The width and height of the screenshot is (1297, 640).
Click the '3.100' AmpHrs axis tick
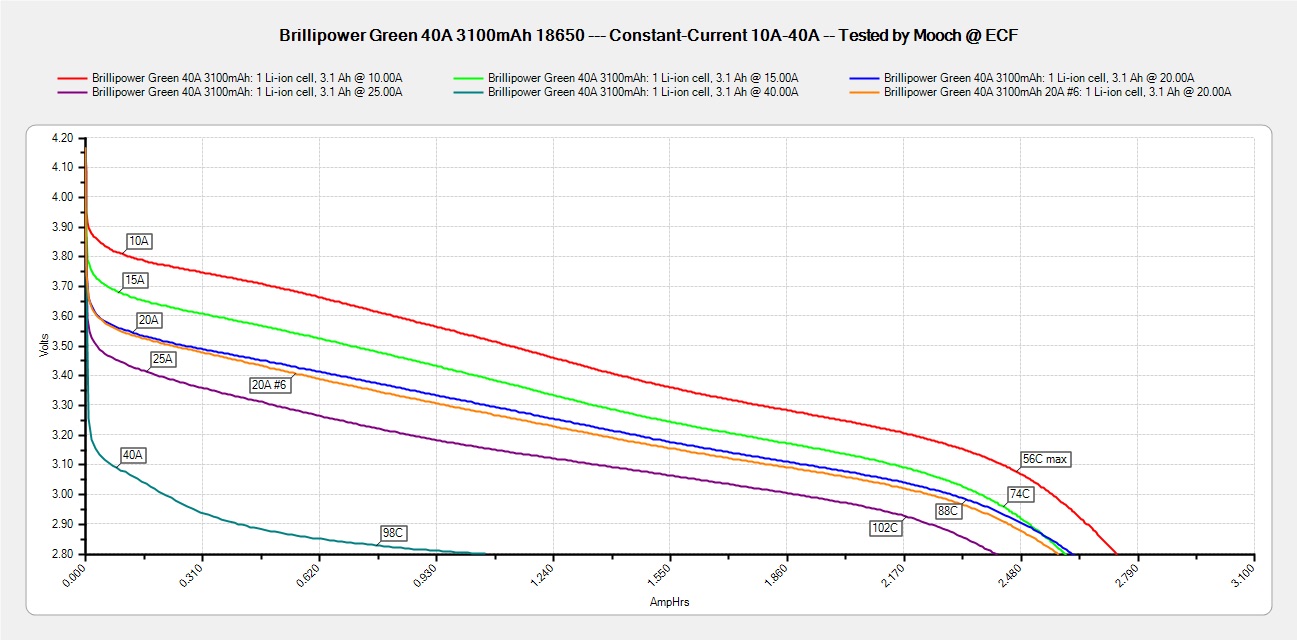(1244, 575)
